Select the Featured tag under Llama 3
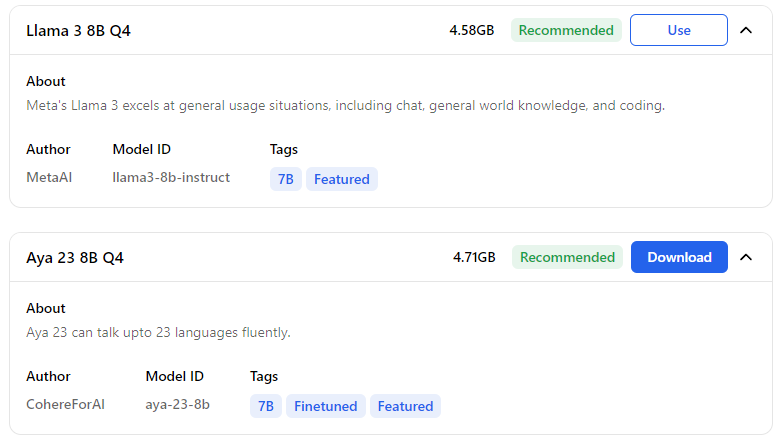Screen dimensions: 783x448 (342, 179)
